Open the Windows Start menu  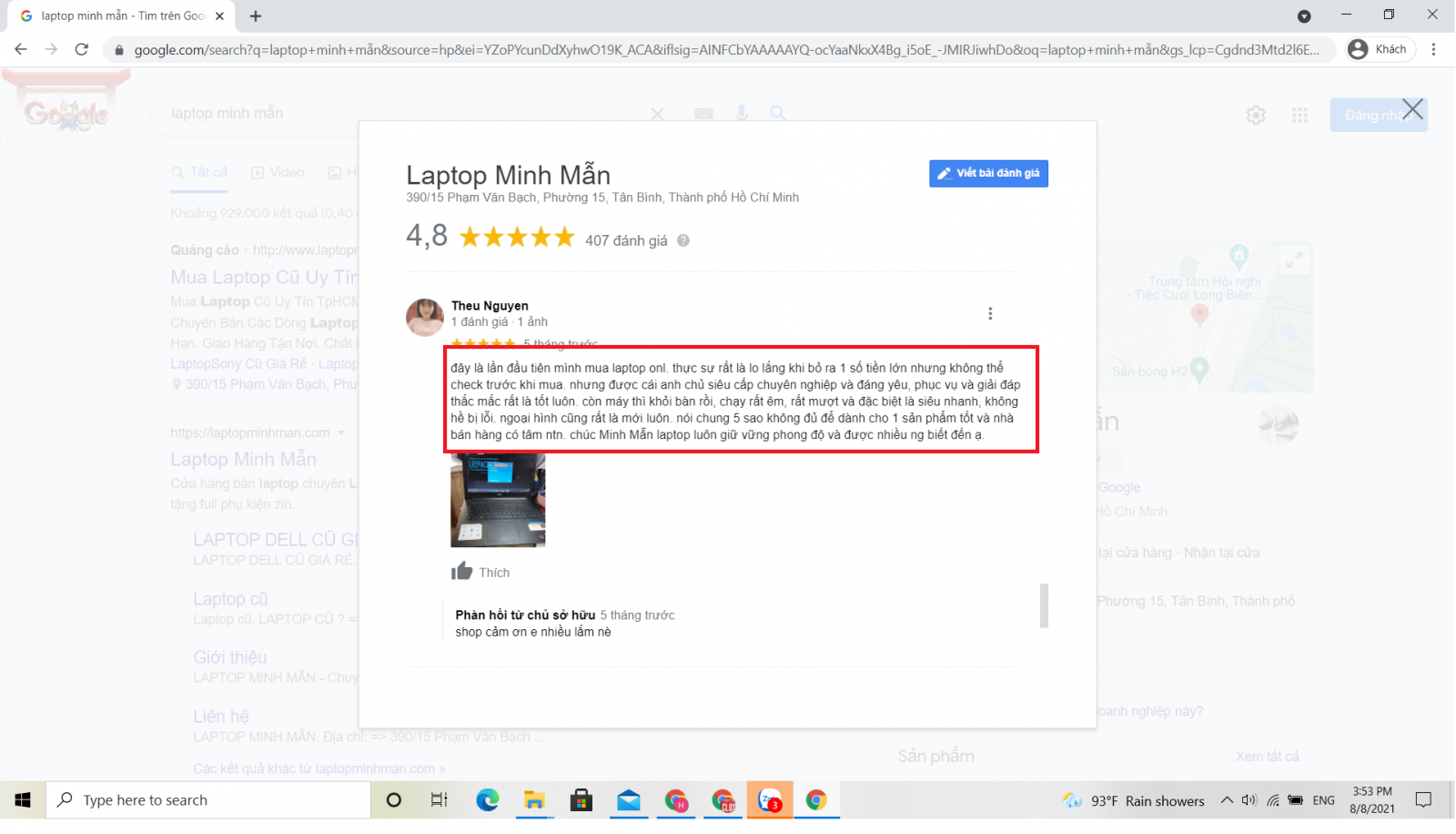point(23,799)
